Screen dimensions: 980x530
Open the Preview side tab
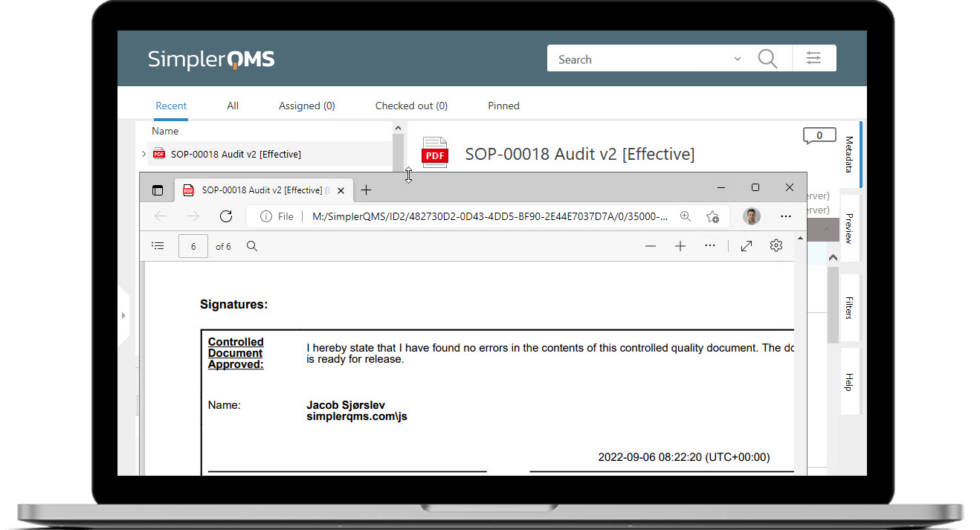849,229
